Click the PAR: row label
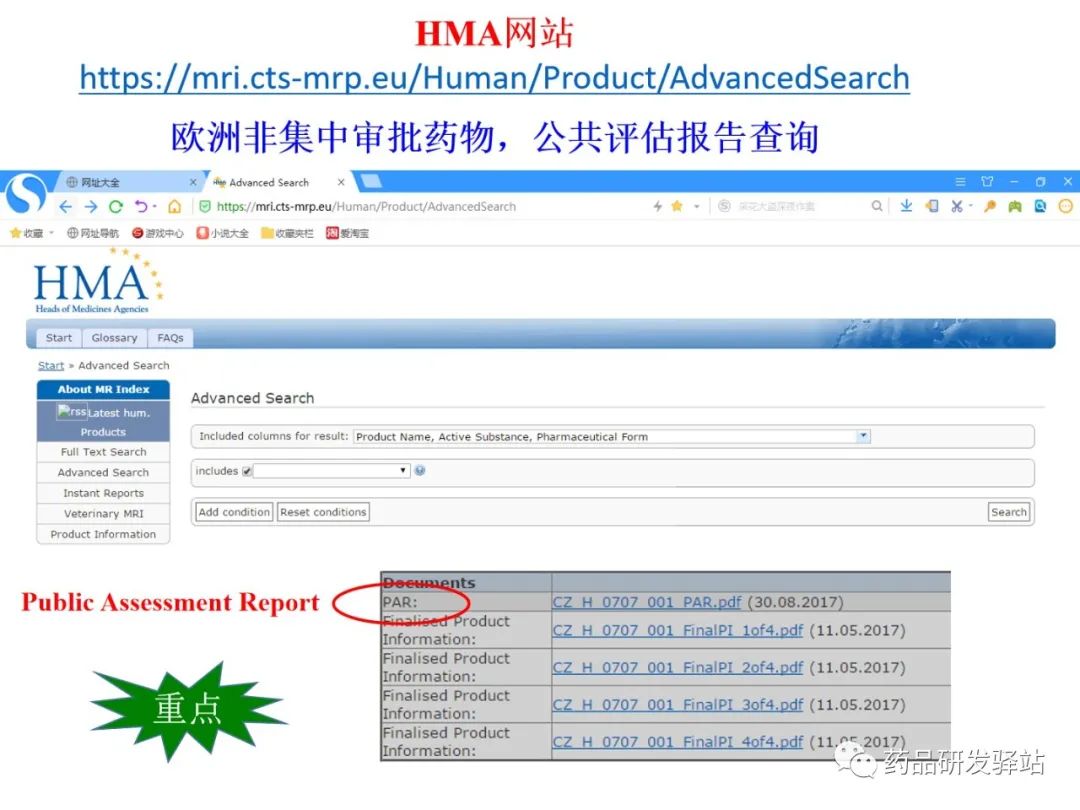This screenshot has width=1080, height=810. tap(400, 602)
